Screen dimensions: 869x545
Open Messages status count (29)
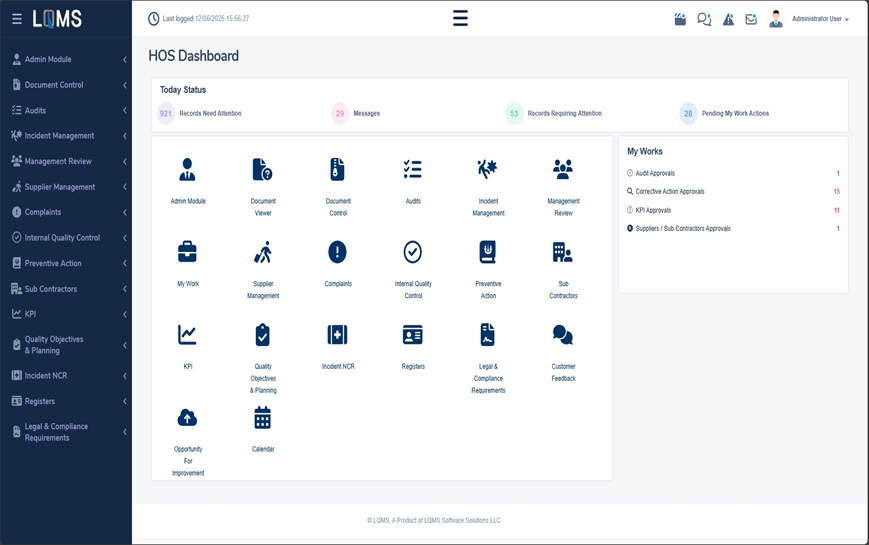pos(356,114)
